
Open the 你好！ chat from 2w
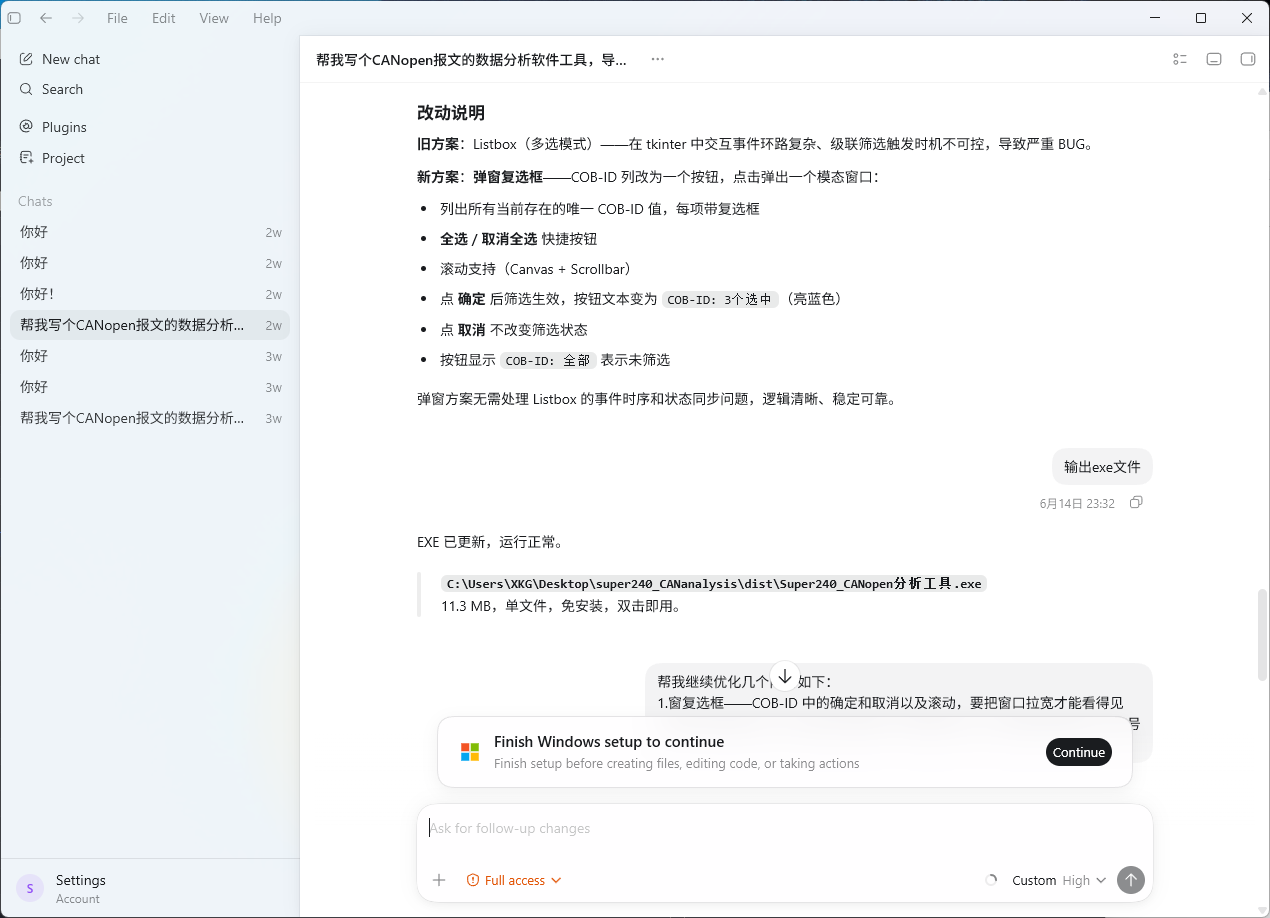tap(150, 294)
